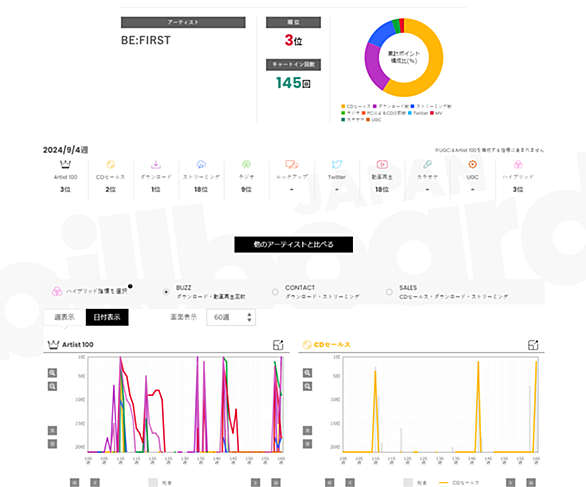Click the UGC target metric icon
The width and height of the screenshot is (586, 487).
(x=472, y=164)
